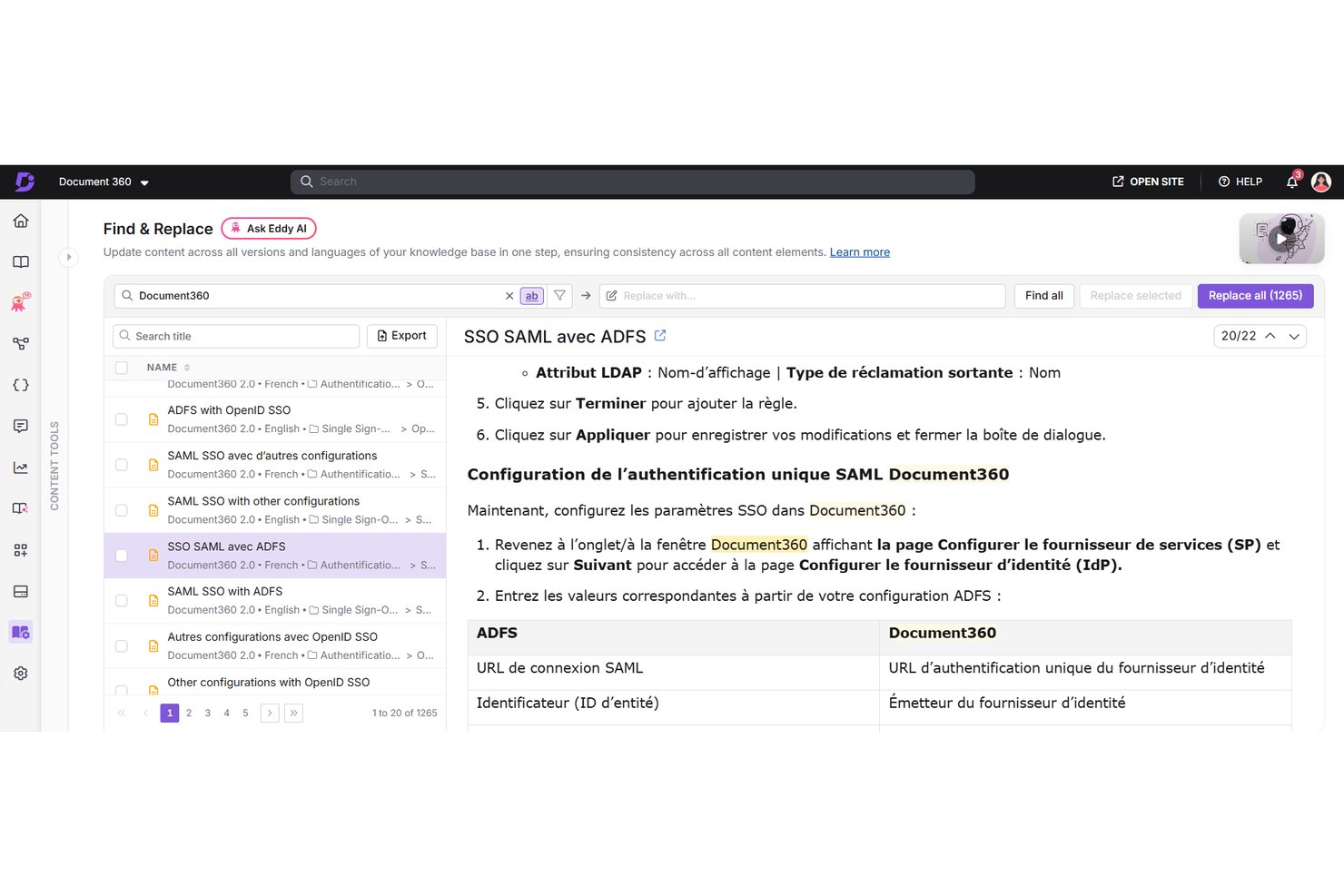Toggle the match case 'ab' option
1344x896 pixels.
pos(532,296)
